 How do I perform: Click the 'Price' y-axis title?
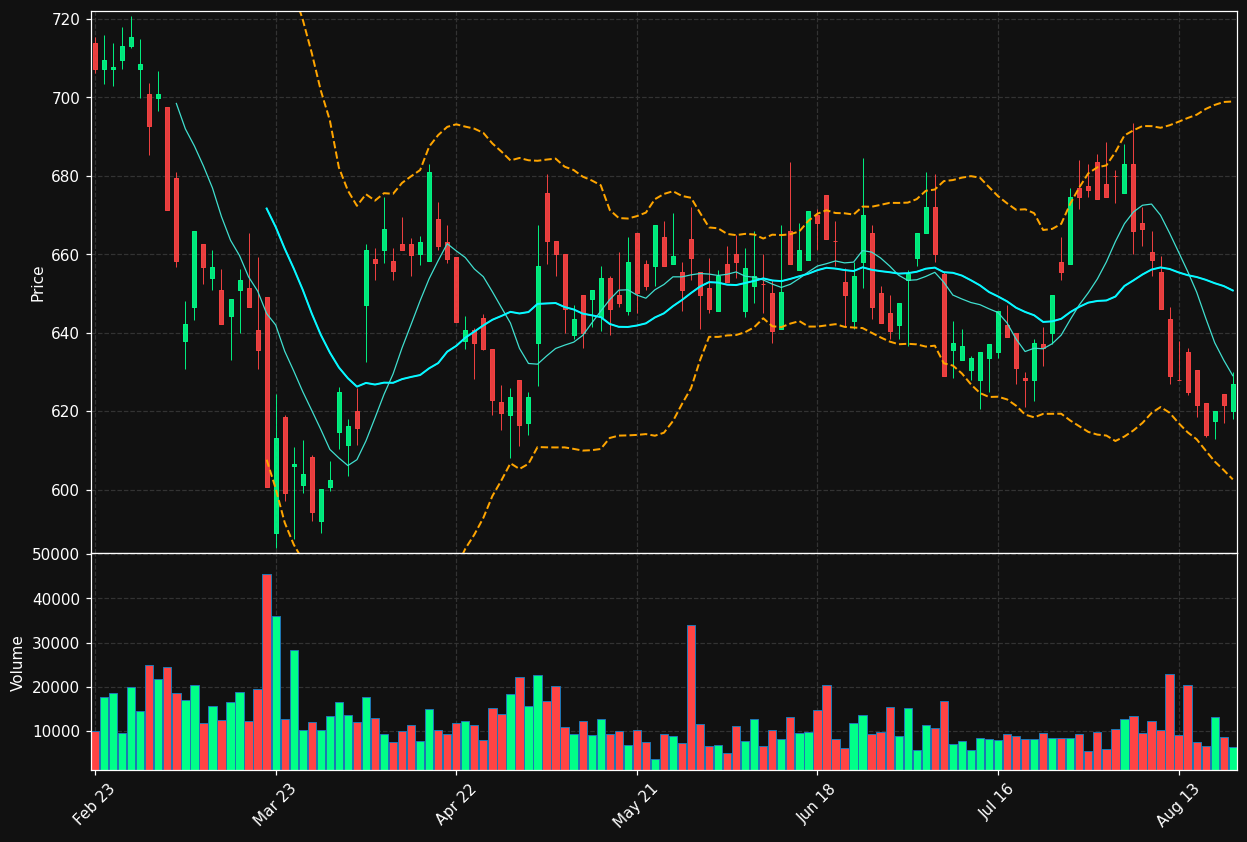tap(38, 283)
